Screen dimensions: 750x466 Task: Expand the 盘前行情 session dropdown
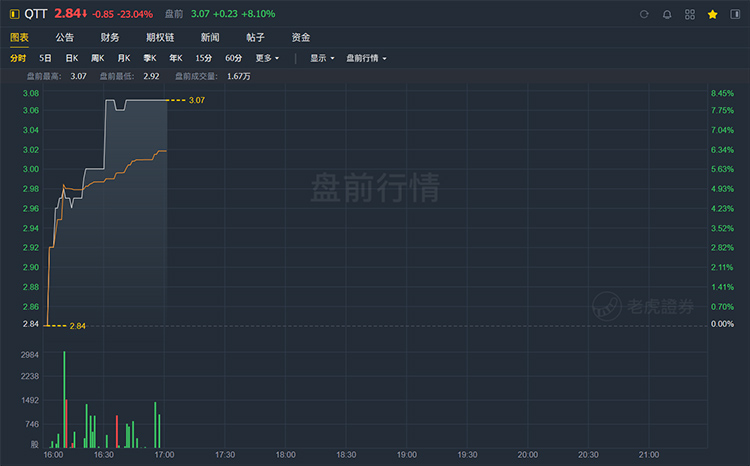366,58
